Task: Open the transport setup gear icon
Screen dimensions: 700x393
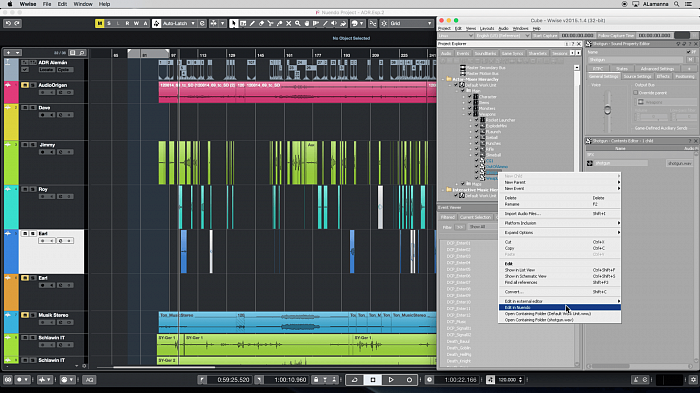Action: click(x=693, y=380)
